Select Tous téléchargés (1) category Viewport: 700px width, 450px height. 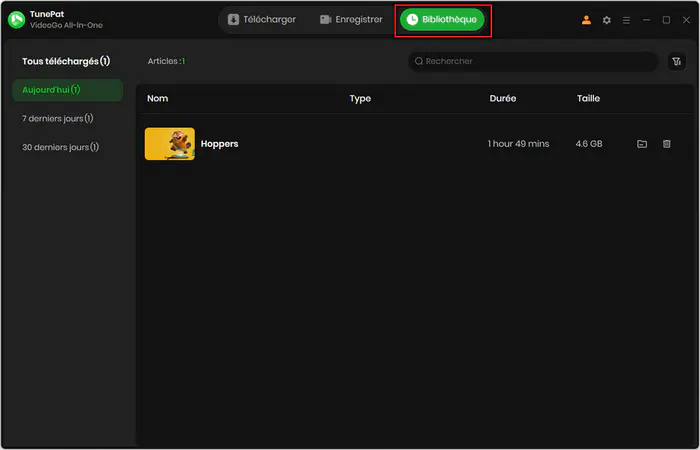coord(66,61)
